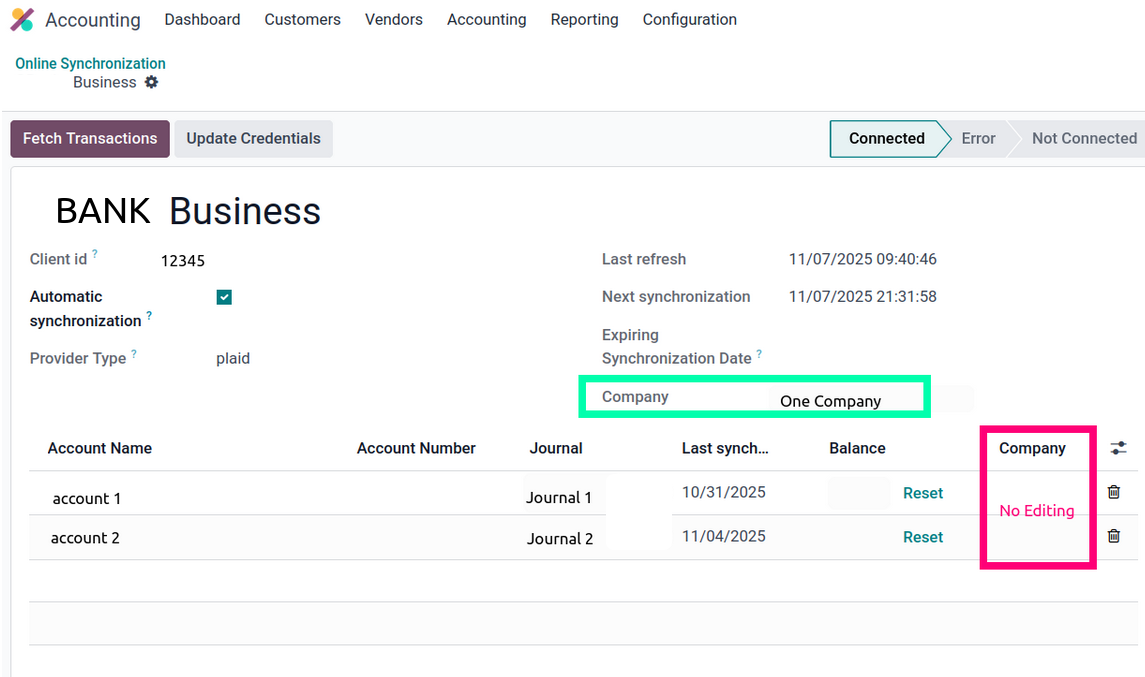Open the Customers menu
The width and height of the screenshot is (1145, 677).
coord(302,20)
